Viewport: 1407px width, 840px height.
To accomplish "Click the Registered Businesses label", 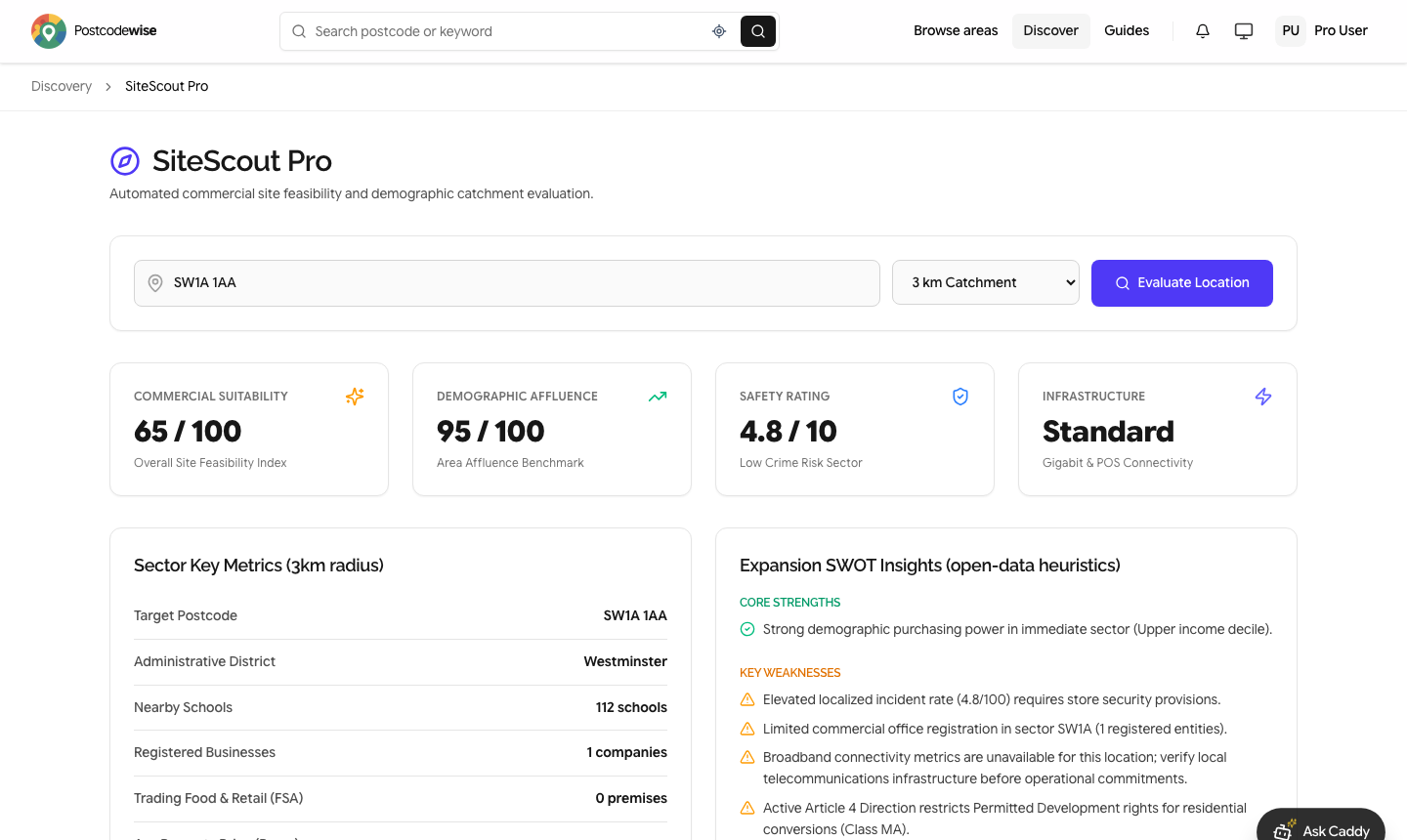I will click(x=204, y=753).
